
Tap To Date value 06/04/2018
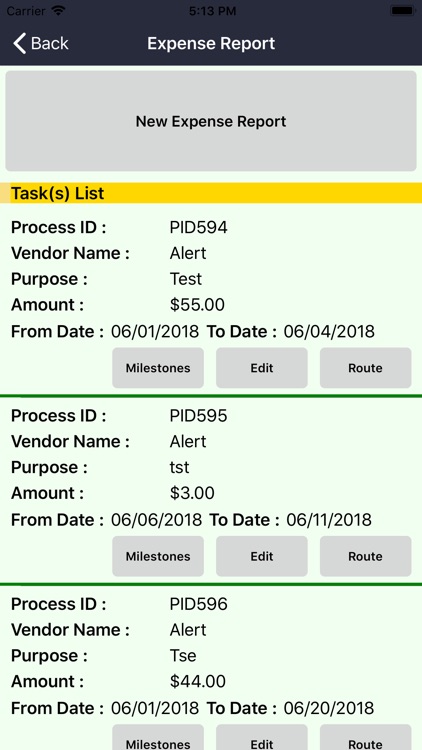point(329,331)
